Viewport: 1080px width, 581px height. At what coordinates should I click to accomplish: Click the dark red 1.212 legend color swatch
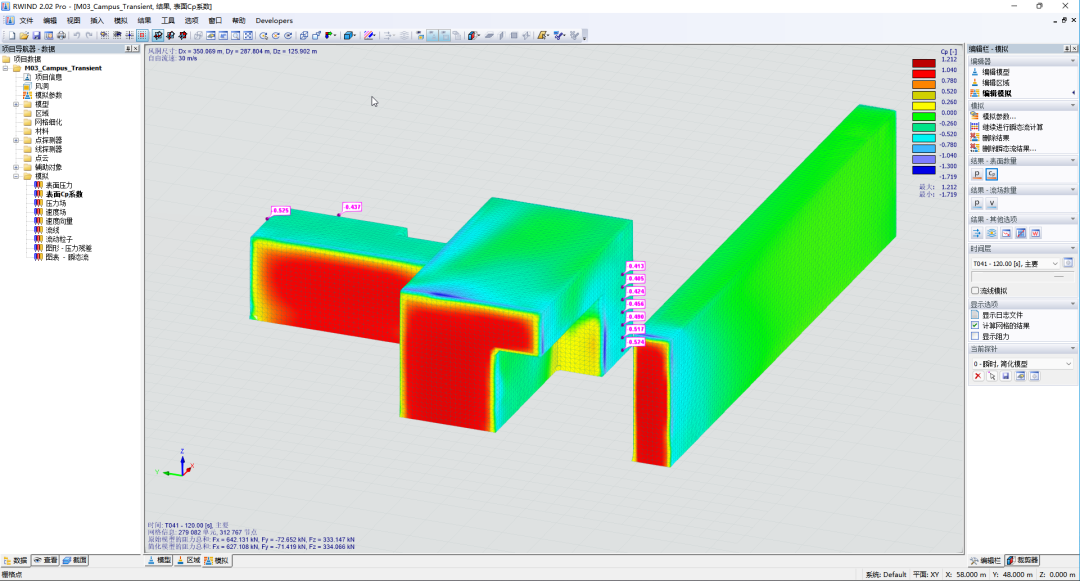point(924,63)
